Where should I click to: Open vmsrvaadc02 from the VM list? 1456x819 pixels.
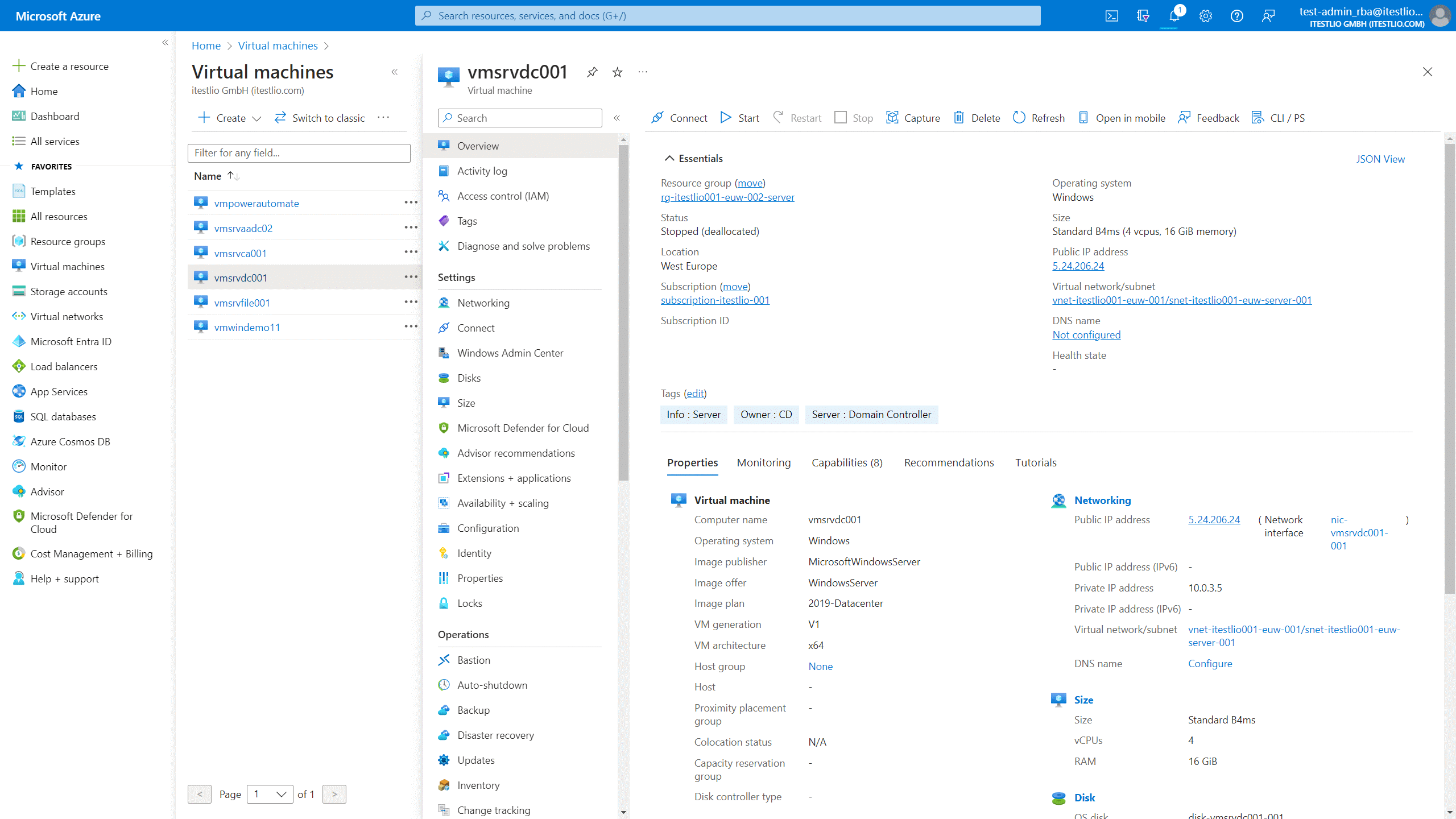click(x=243, y=228)
